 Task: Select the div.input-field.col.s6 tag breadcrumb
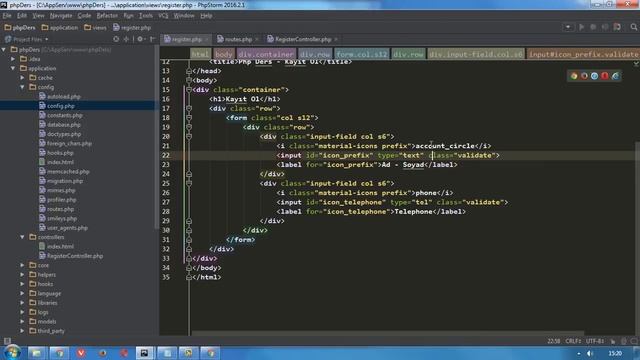coord(476,54)
